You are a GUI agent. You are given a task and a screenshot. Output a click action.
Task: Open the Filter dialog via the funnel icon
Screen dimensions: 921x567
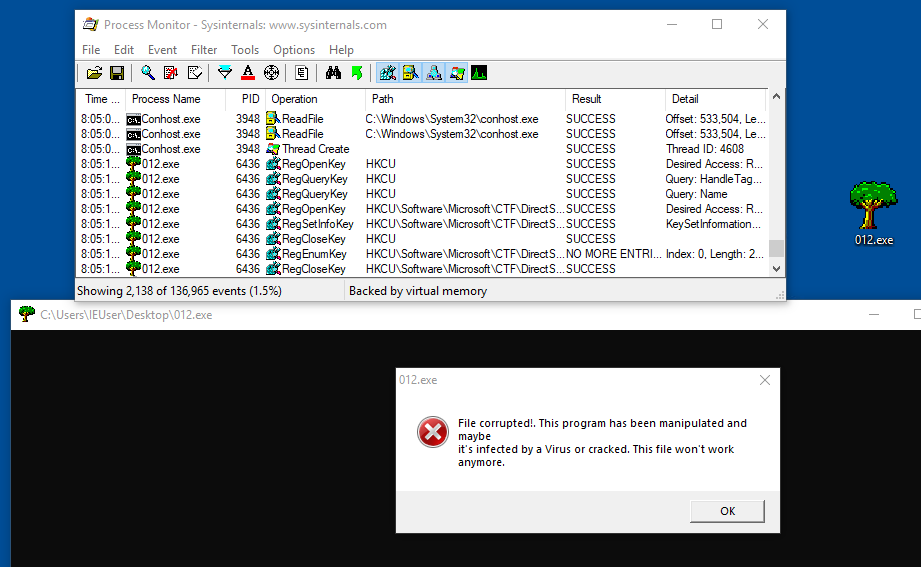224,73
